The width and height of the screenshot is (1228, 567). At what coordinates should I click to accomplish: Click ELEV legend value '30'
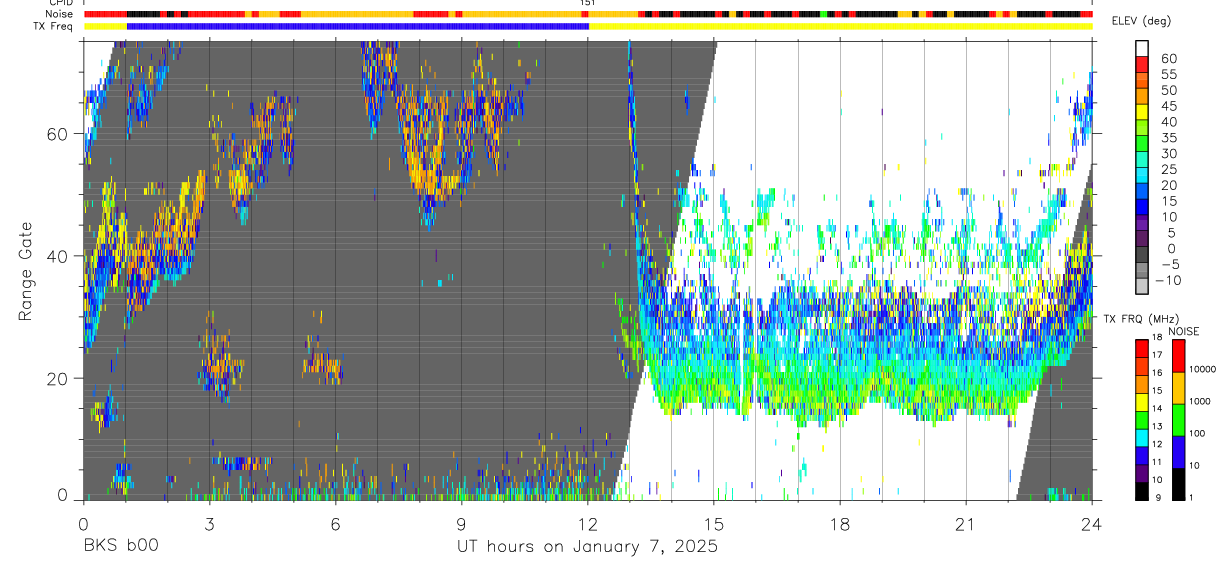pyautogui.click(x=1169, y=153)
